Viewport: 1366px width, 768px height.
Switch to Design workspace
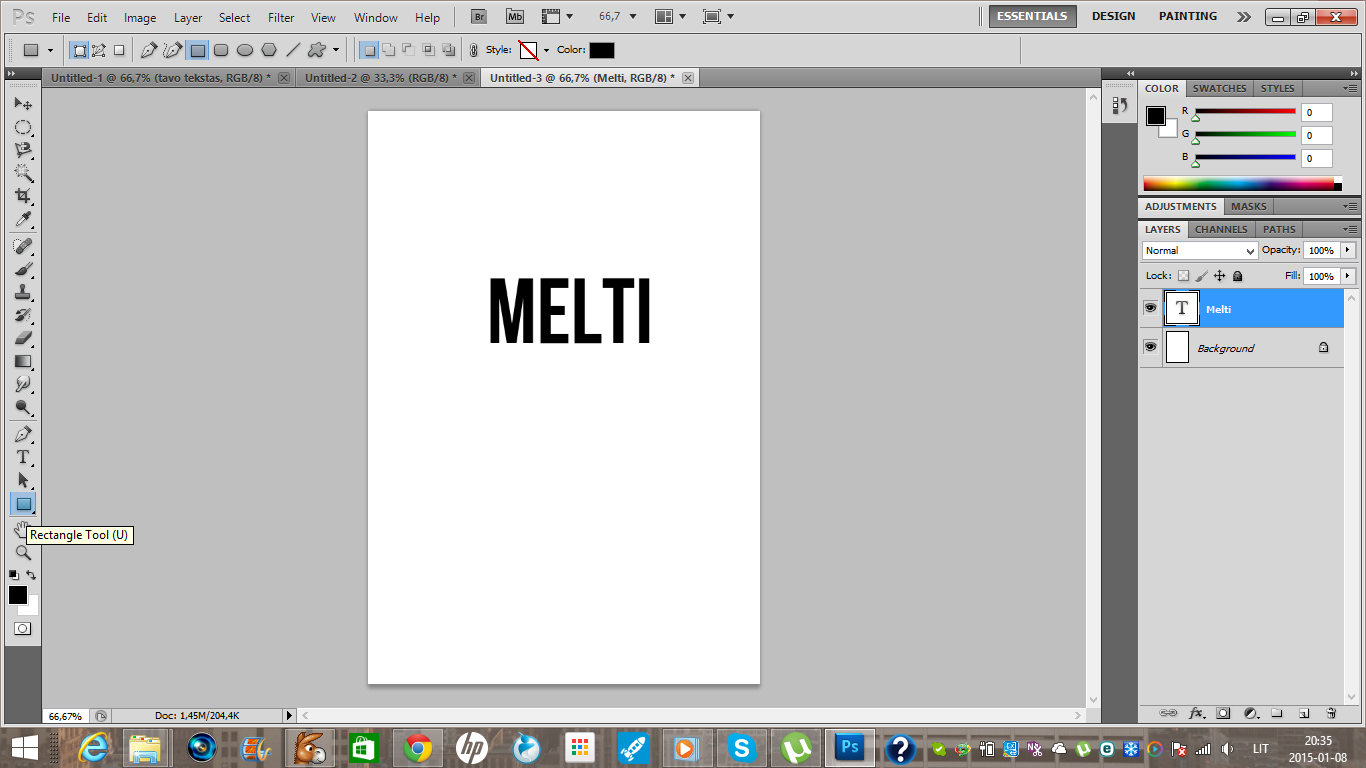click(x=1113, y=16)
